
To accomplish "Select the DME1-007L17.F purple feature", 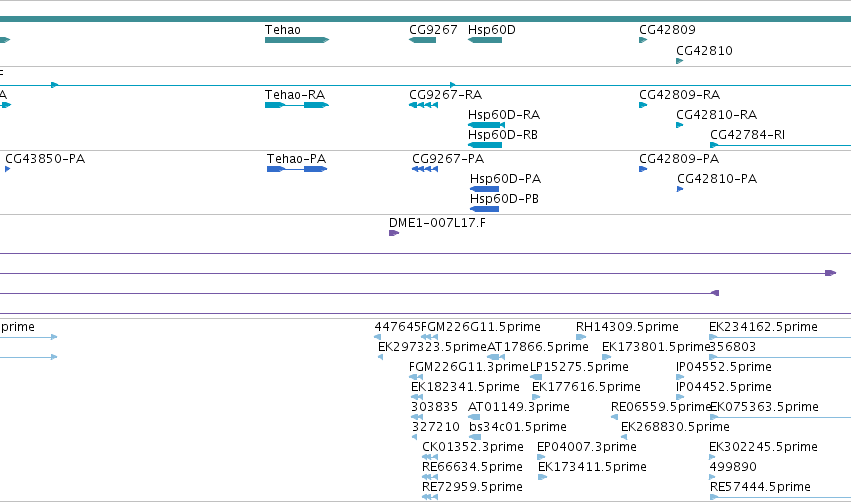I will pyautogui.click(x=394, y=233).
